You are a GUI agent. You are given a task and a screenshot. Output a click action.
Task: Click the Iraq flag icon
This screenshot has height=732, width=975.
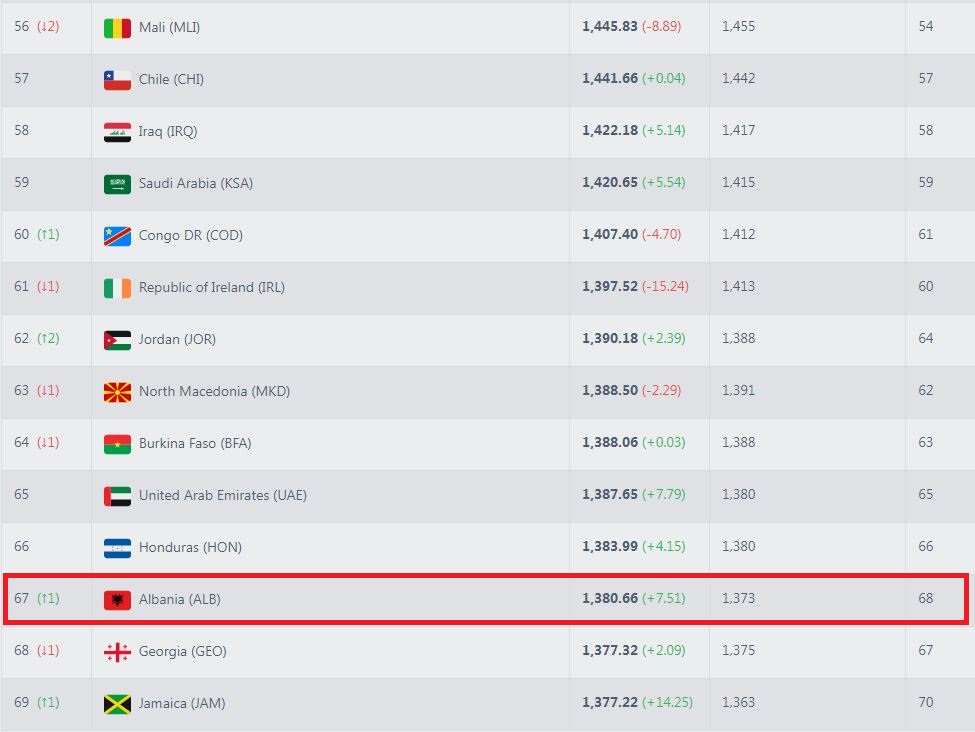point(117,132)
